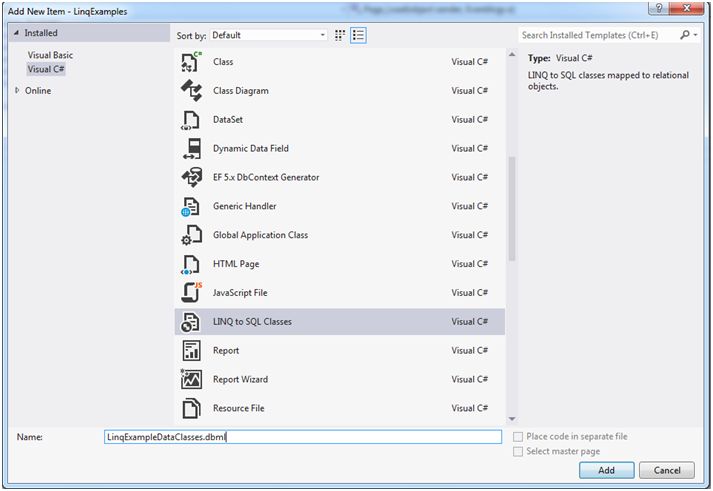Viewport: 713px width, 491px height.
Task: Switch to small icons list view
Action: pyautogui.click(x=358, y=35)
